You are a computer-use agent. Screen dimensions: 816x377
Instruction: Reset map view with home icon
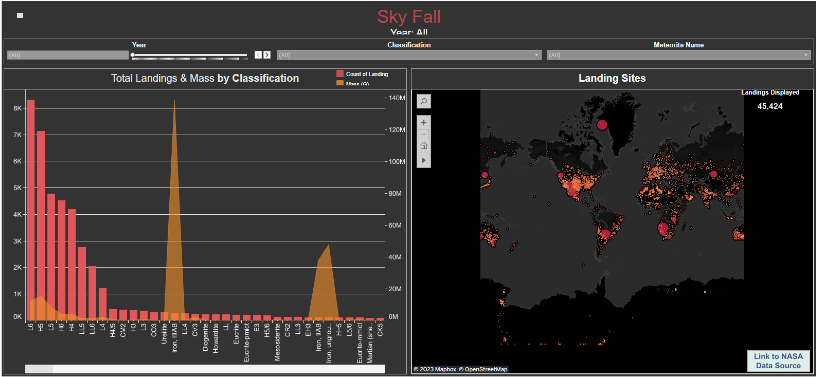(x=424, y=145)
